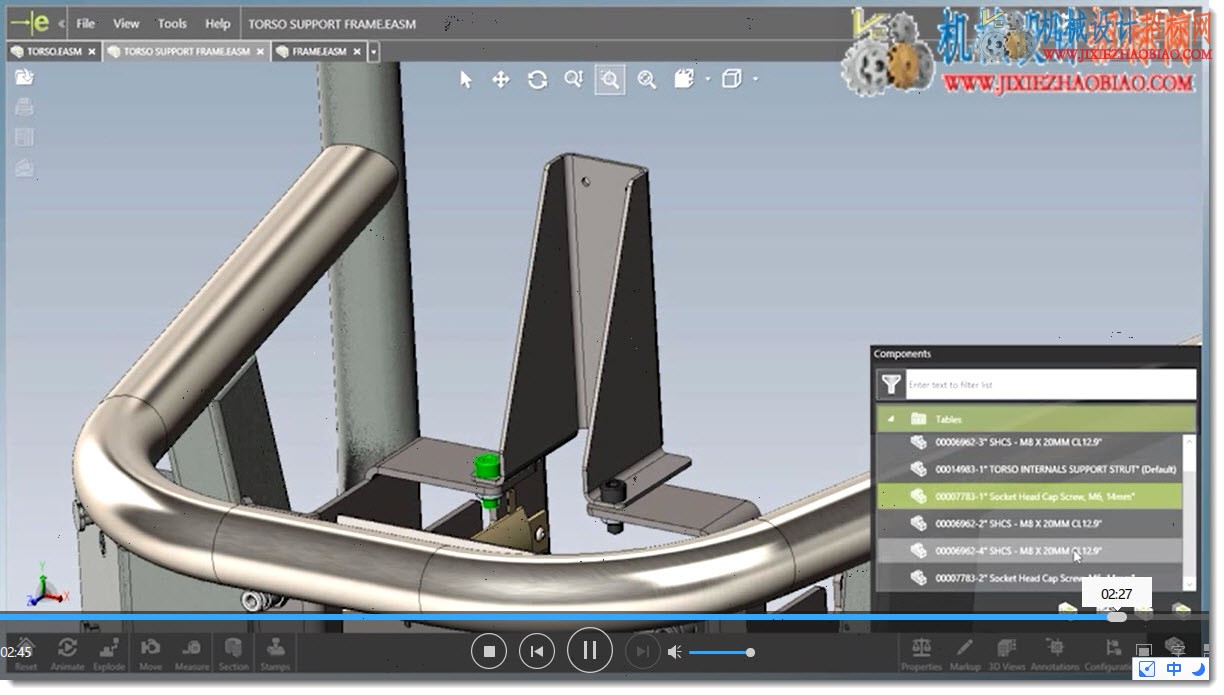The width and height of the screenshot is (1224, 695).
Task: Skip to previous video
Action: [x=537, y=652]
